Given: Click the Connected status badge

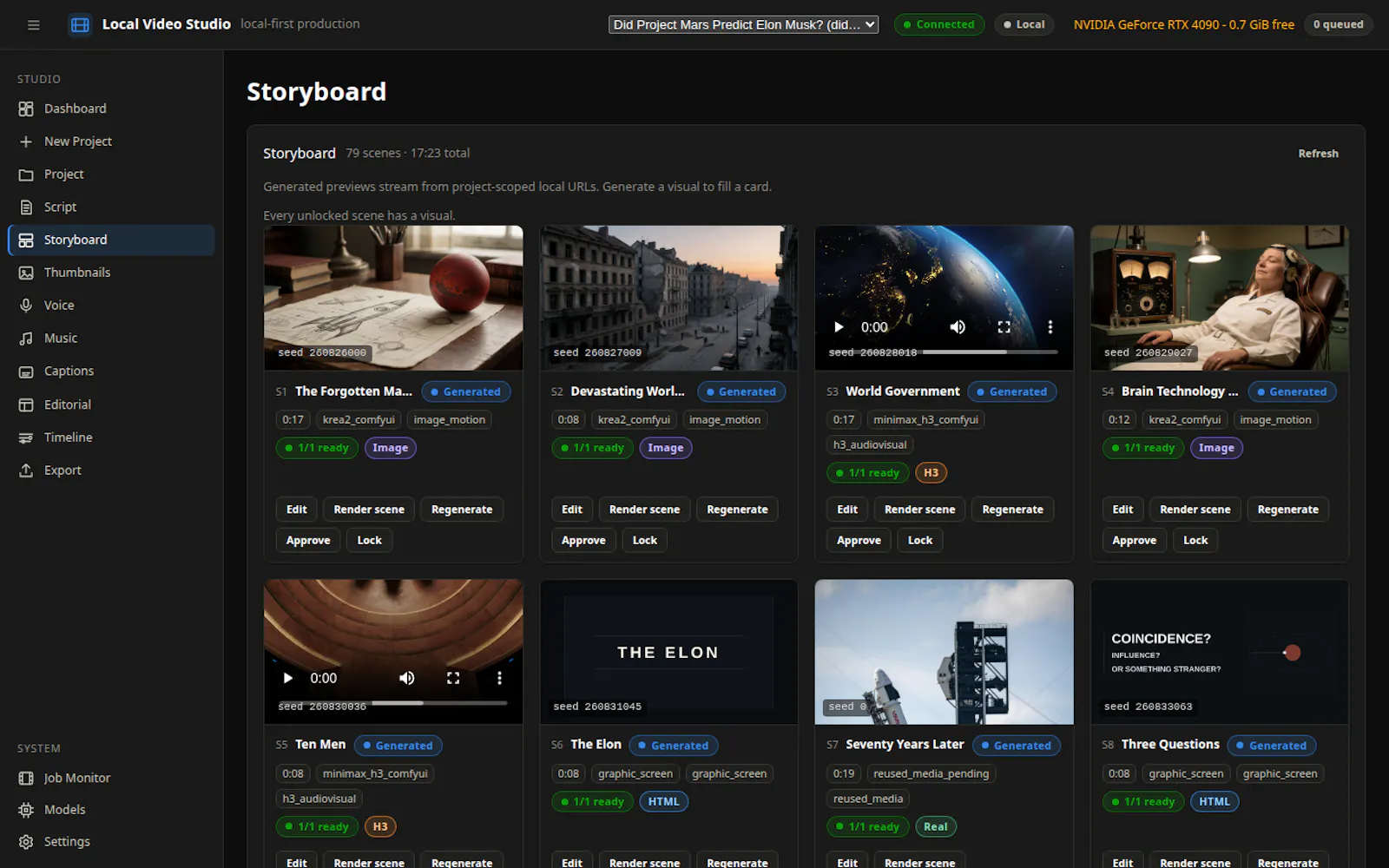Looking at the screenshot, I should pos(939,24).
